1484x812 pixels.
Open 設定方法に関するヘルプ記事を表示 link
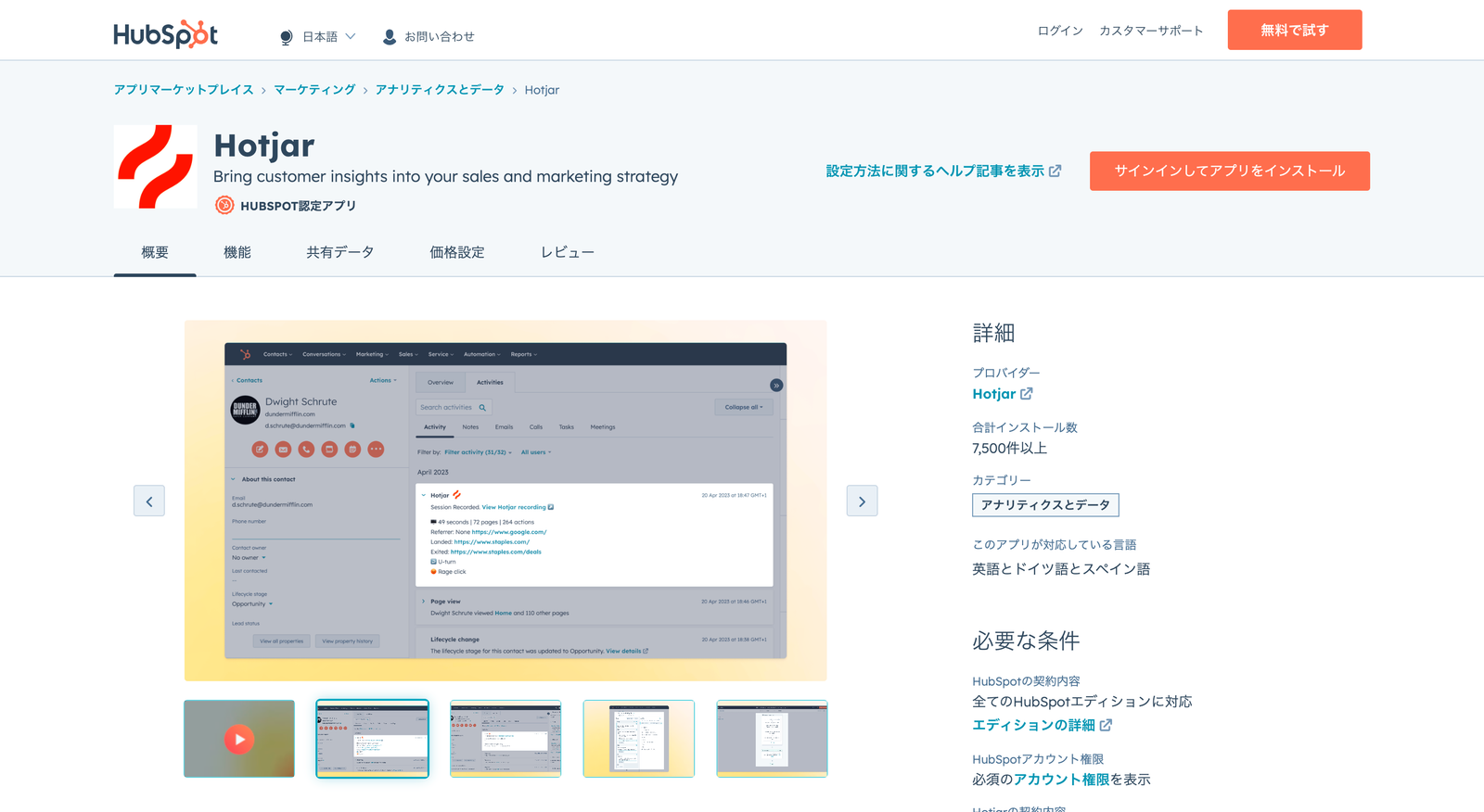pos(935,171)
